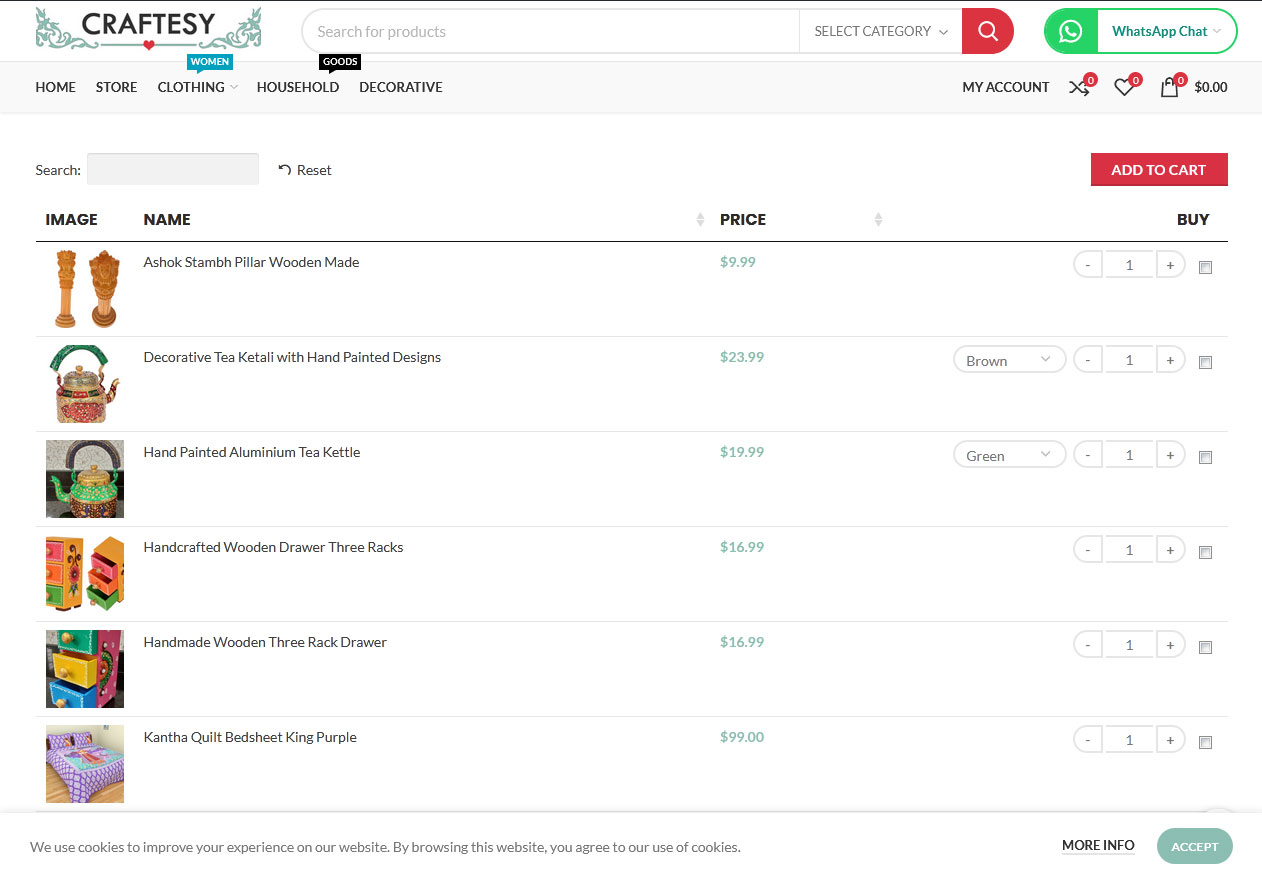Viewport: 1262px width, 876px height.
Task: Open Ashok Stambh Pillar Wooden Made product
Action: point(251,262)
